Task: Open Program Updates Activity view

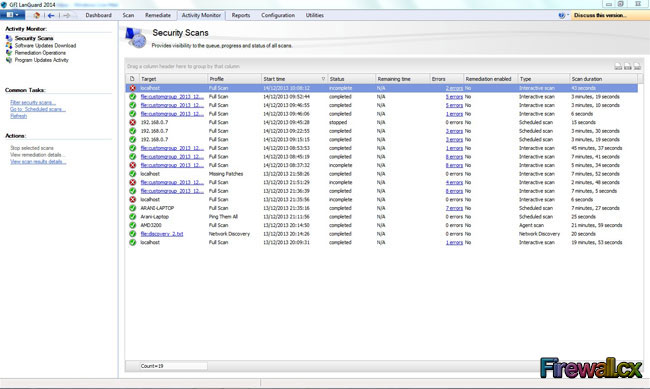Action: click(x=41, y=60)
